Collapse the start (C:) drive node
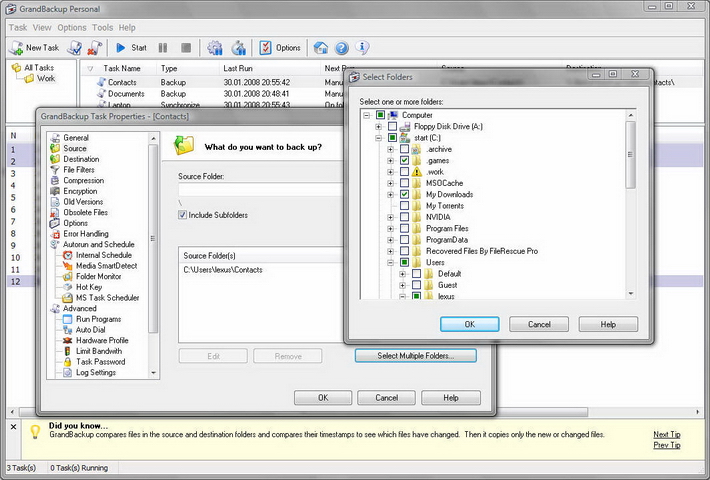This screenshot has width=710, height=480. 379,138
